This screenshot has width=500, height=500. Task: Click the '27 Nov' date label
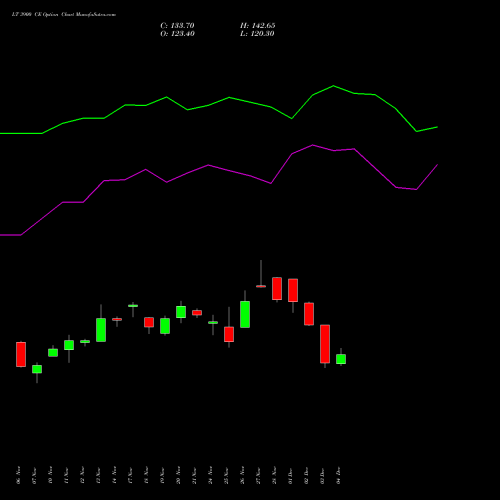pyautogui.click(x=258, y=475)
